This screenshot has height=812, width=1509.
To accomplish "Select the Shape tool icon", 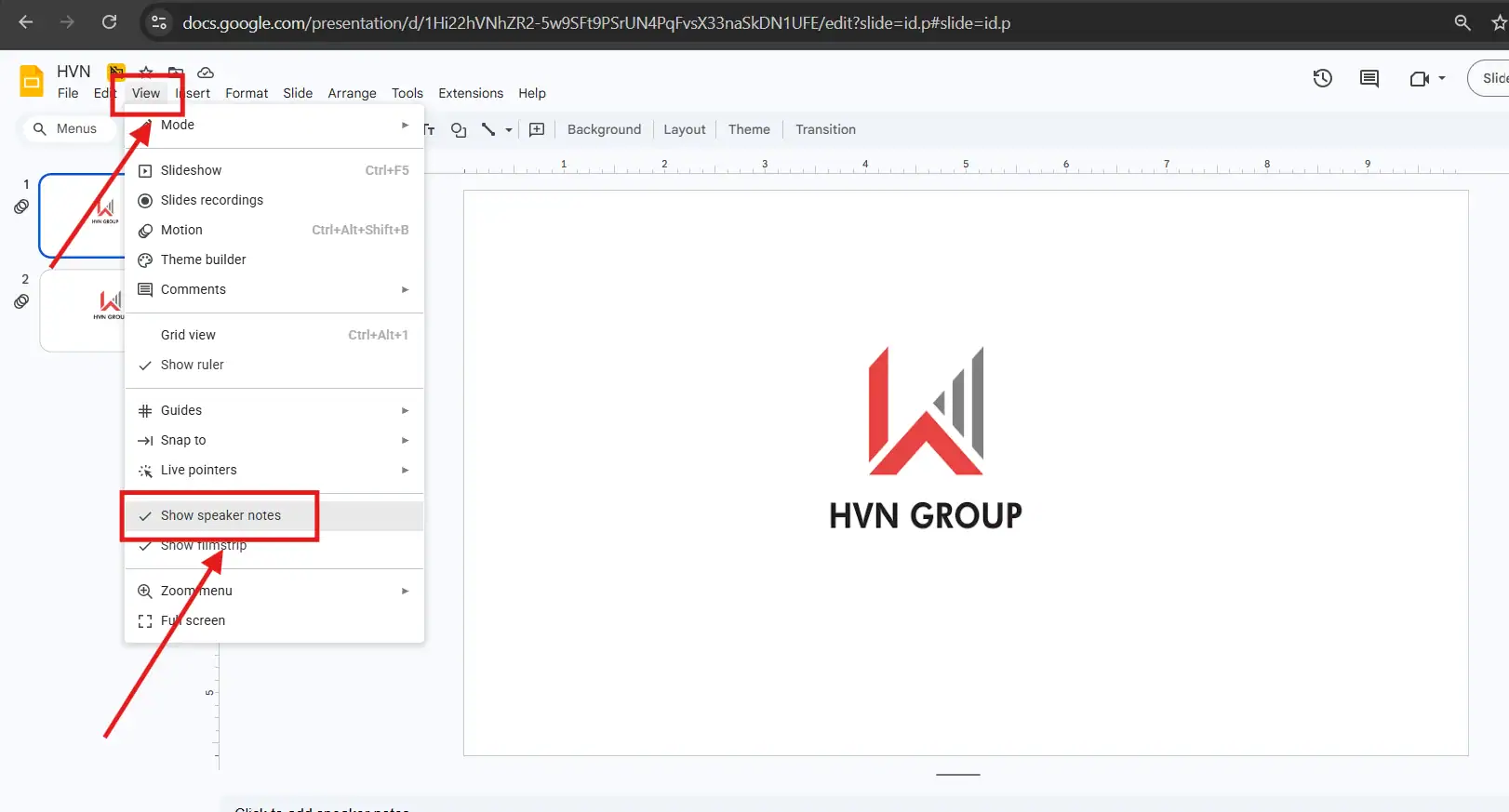I will coord(459,129).
